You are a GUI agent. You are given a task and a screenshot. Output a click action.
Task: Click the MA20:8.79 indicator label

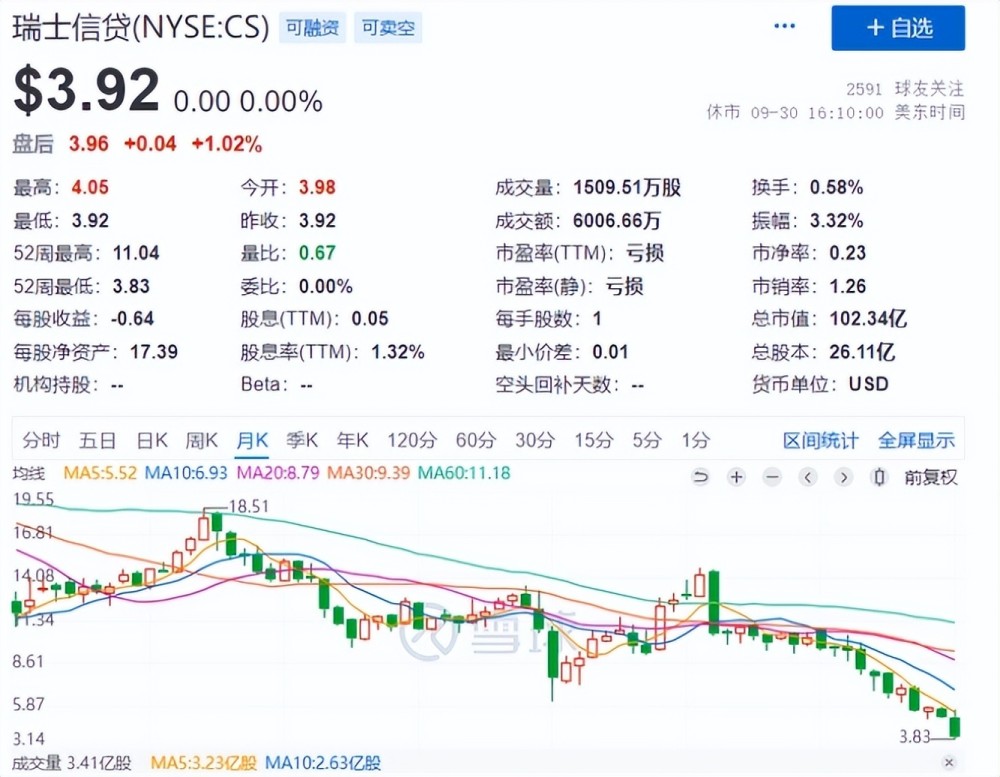click(277, 473)
